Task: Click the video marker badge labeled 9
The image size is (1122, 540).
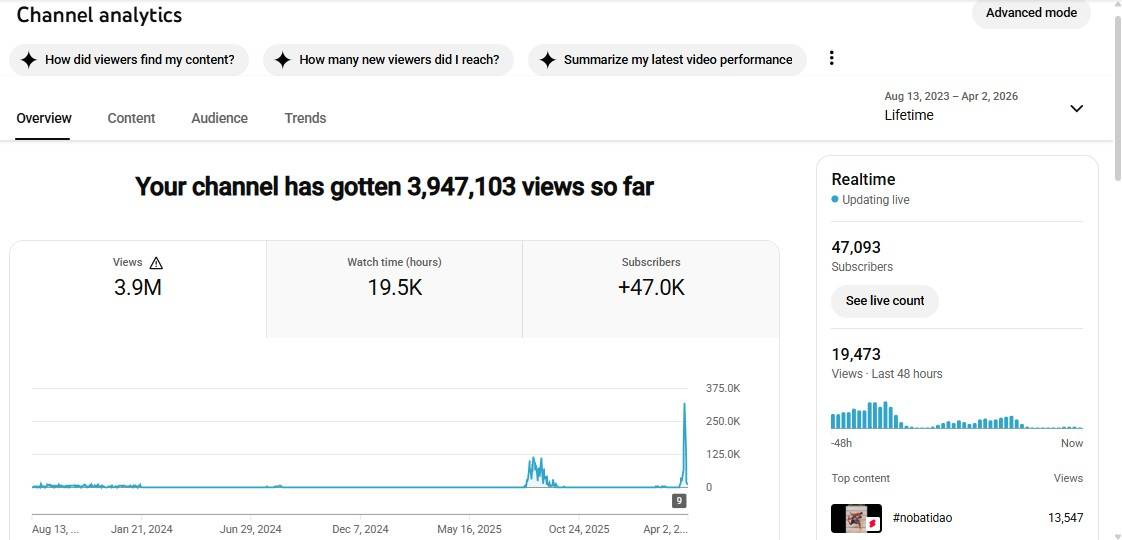Action: 679,501
